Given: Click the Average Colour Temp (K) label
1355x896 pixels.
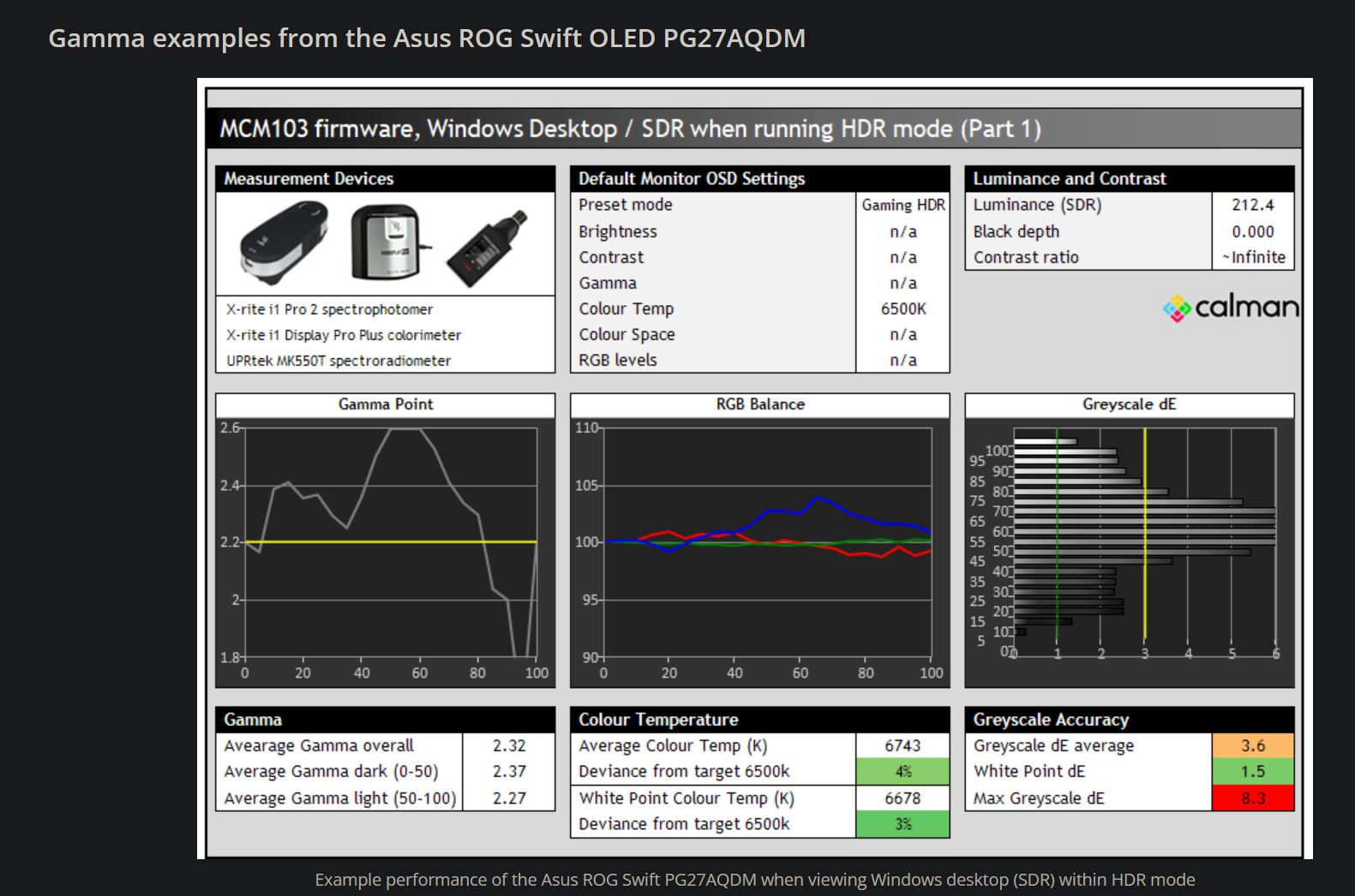Looking at the screenshot, I should click(x=673, y=746).
